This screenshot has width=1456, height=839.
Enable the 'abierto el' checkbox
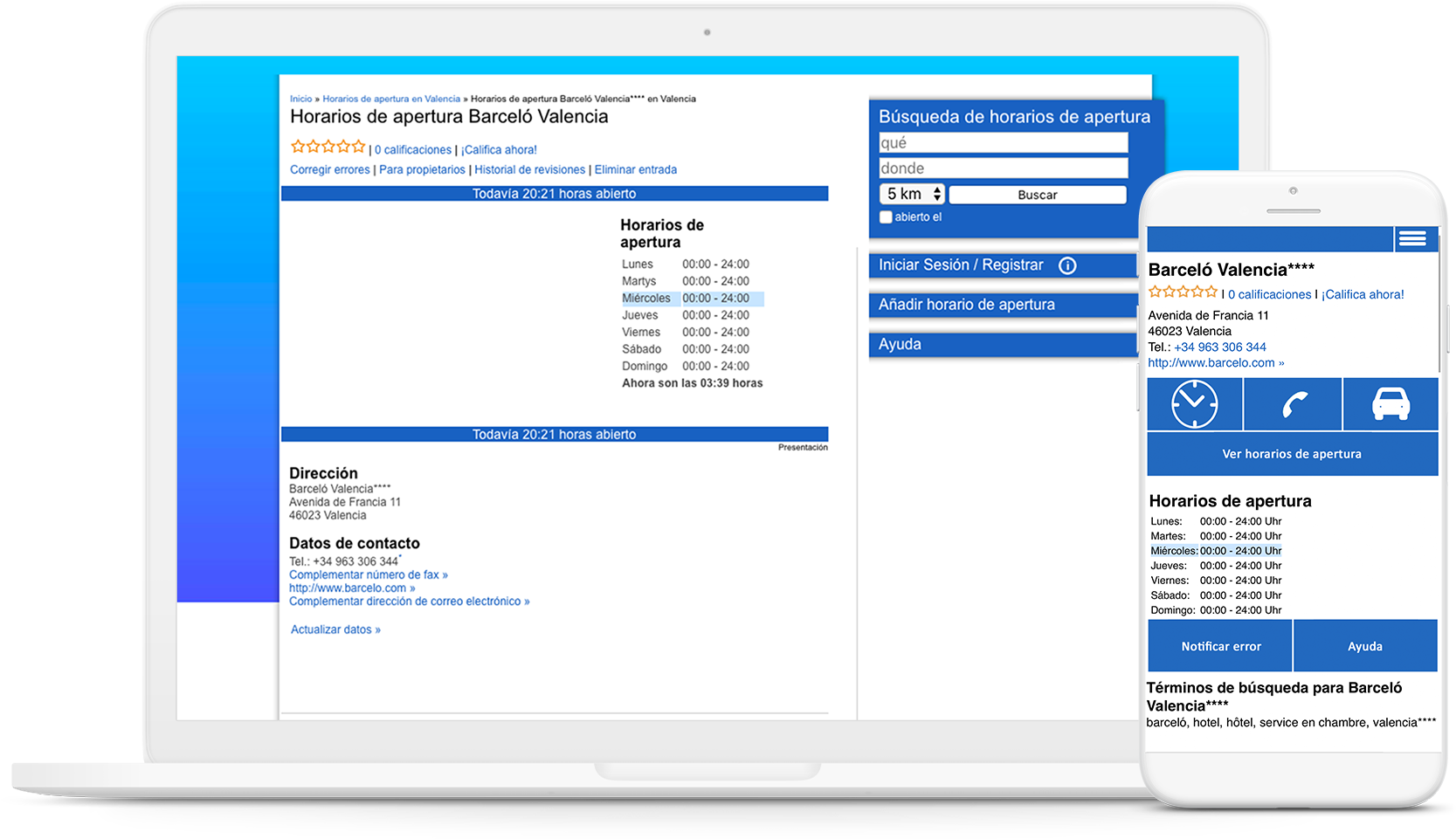point(886,217)
